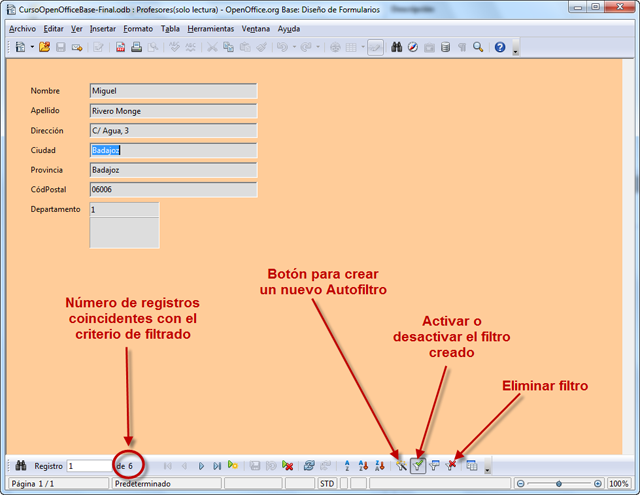Click the Spellcheck icon
The image size is (640, 495).
[174, 47]
